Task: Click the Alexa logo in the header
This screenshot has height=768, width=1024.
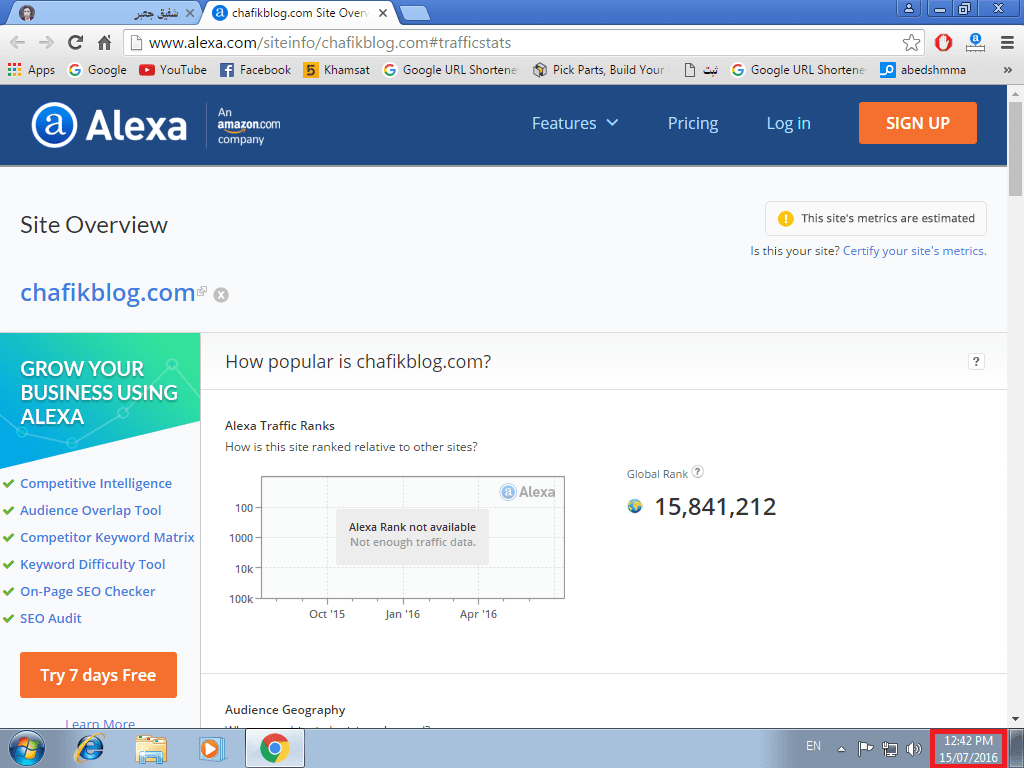Action: coord(109,125)
